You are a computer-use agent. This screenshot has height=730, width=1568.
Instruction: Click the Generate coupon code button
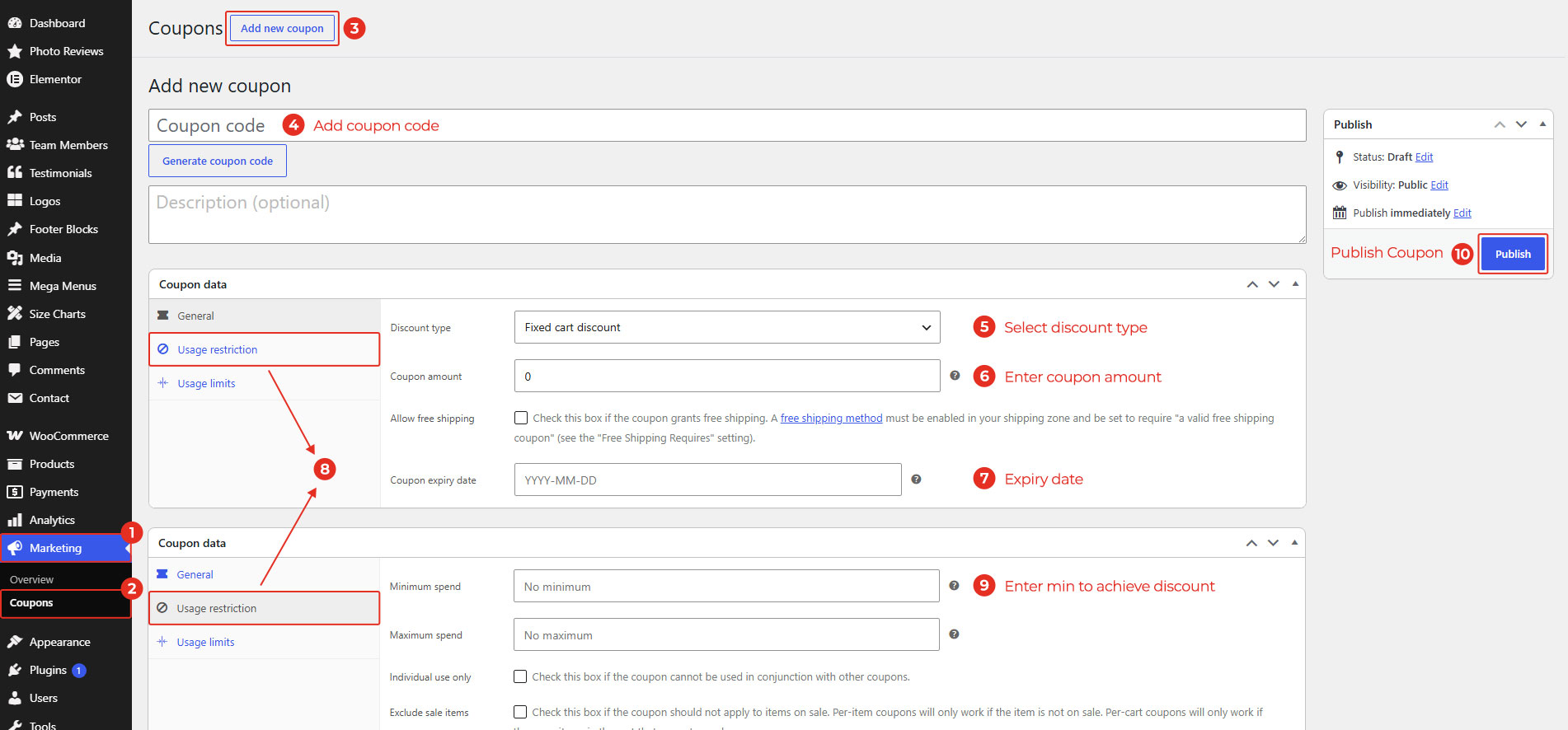218,161
